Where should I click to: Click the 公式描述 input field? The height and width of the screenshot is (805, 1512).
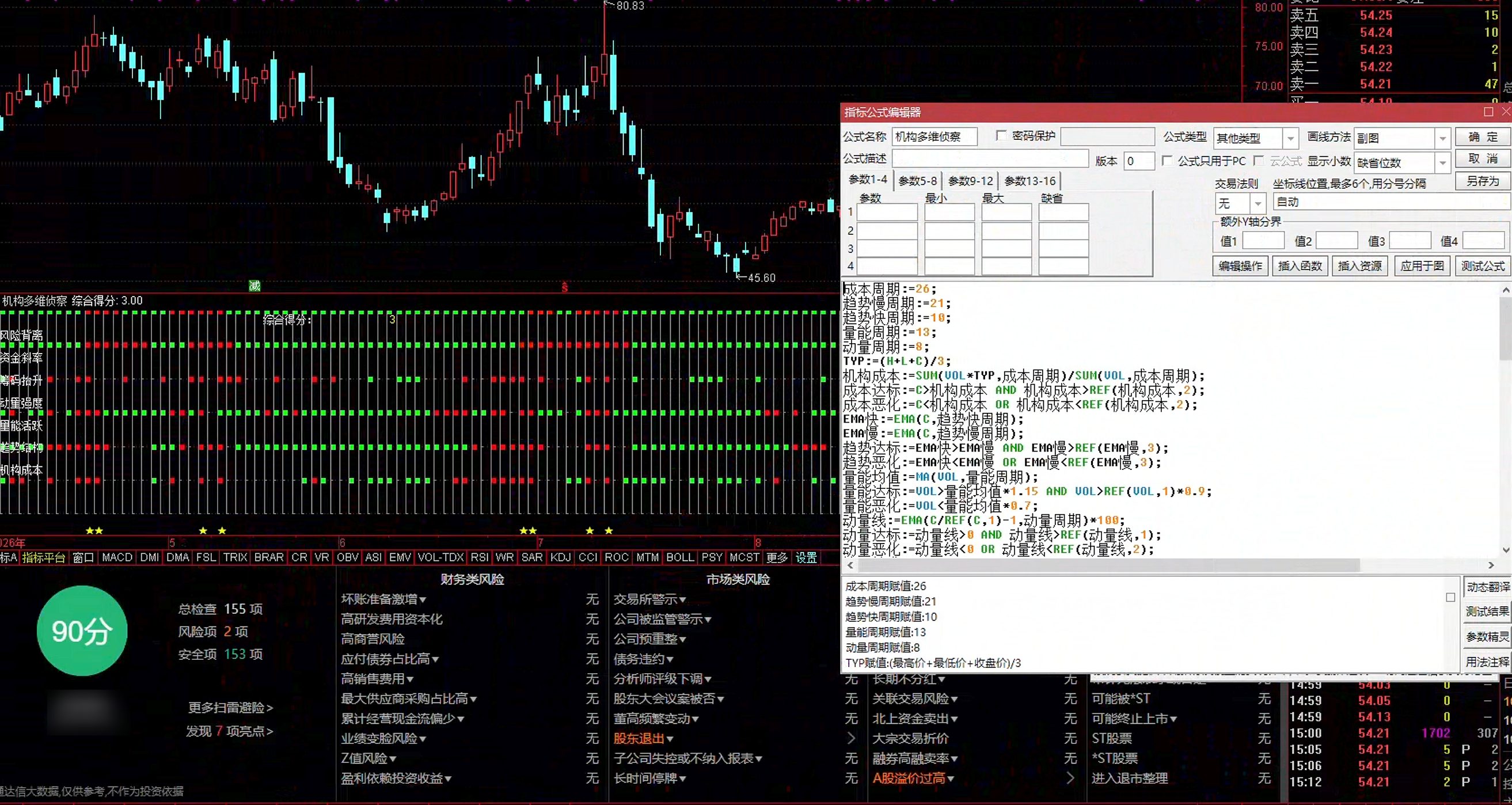pos(990,158)
